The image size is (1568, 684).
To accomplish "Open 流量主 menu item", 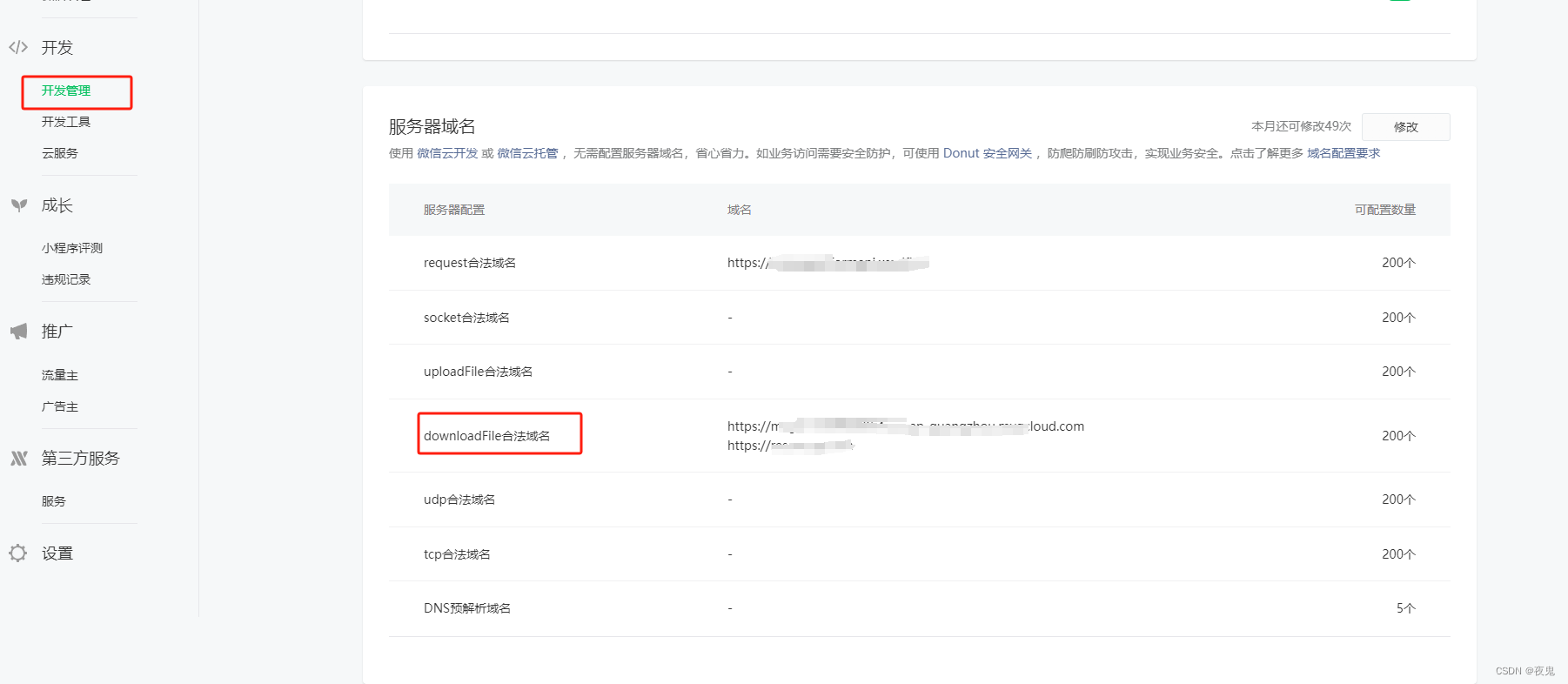I will (60, 375).
